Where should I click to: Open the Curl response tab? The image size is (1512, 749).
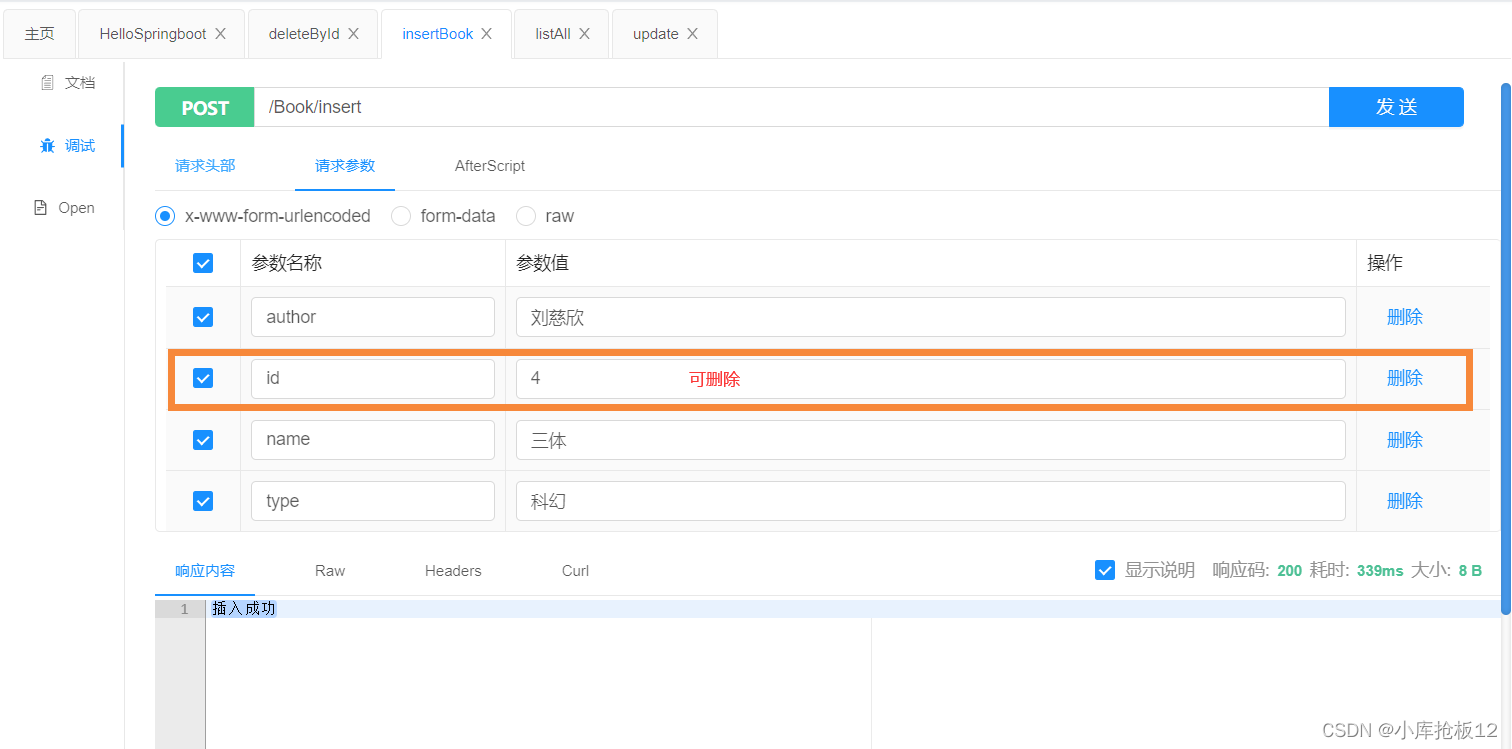pyautogui.click(x=575, y=571)
